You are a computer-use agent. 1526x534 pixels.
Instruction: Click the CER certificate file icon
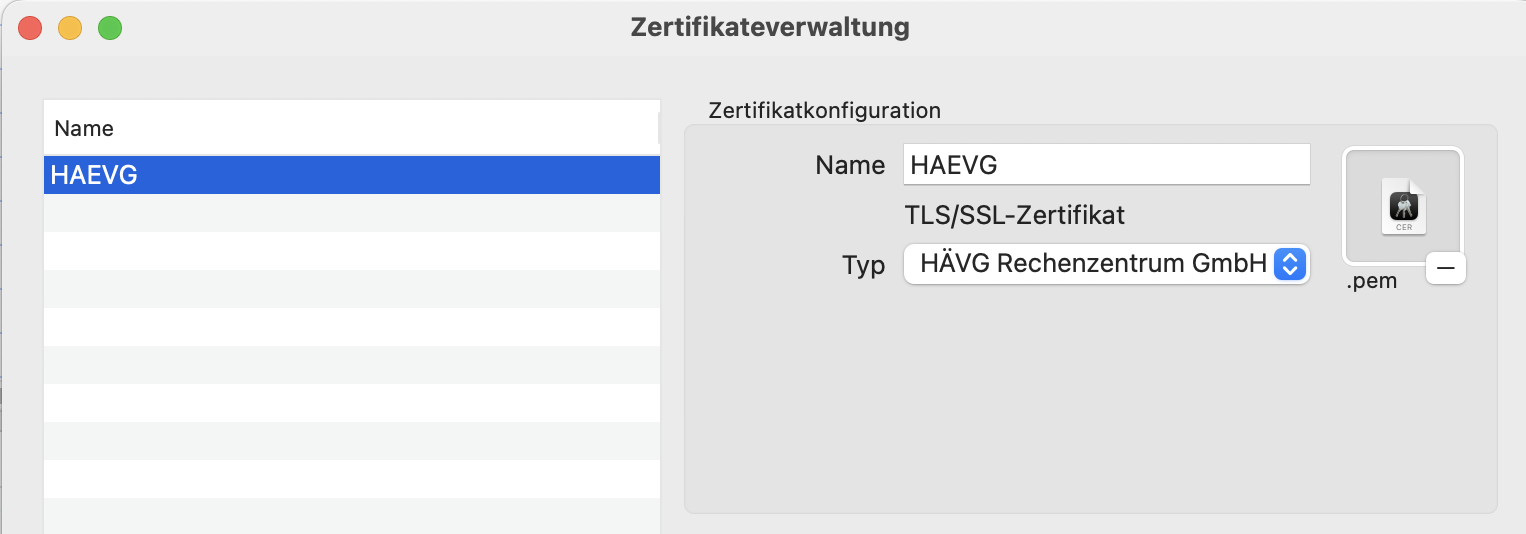[x=1404, y=206]
